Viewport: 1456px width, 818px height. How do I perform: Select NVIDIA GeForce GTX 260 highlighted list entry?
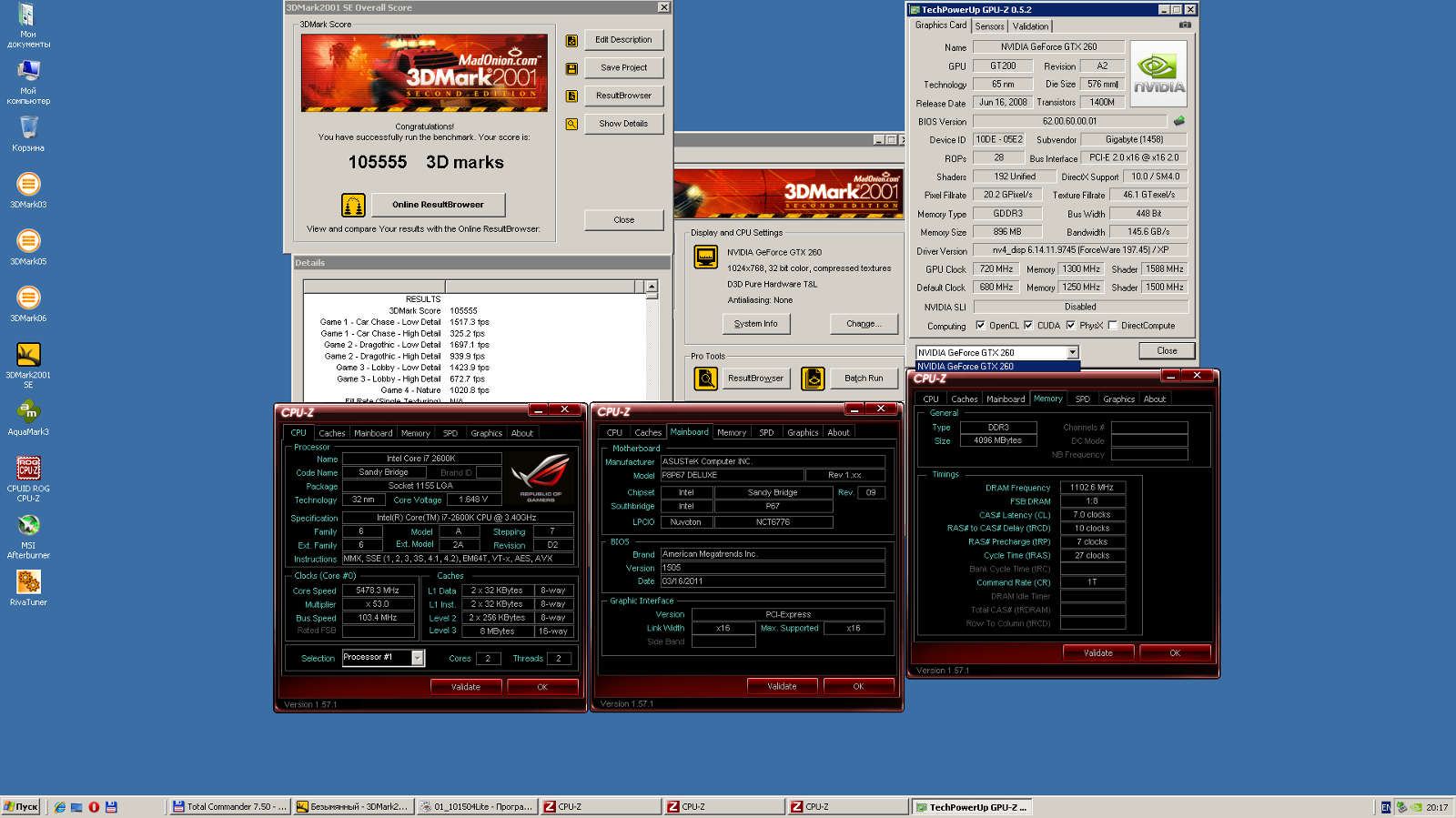(x=998, y=367)
